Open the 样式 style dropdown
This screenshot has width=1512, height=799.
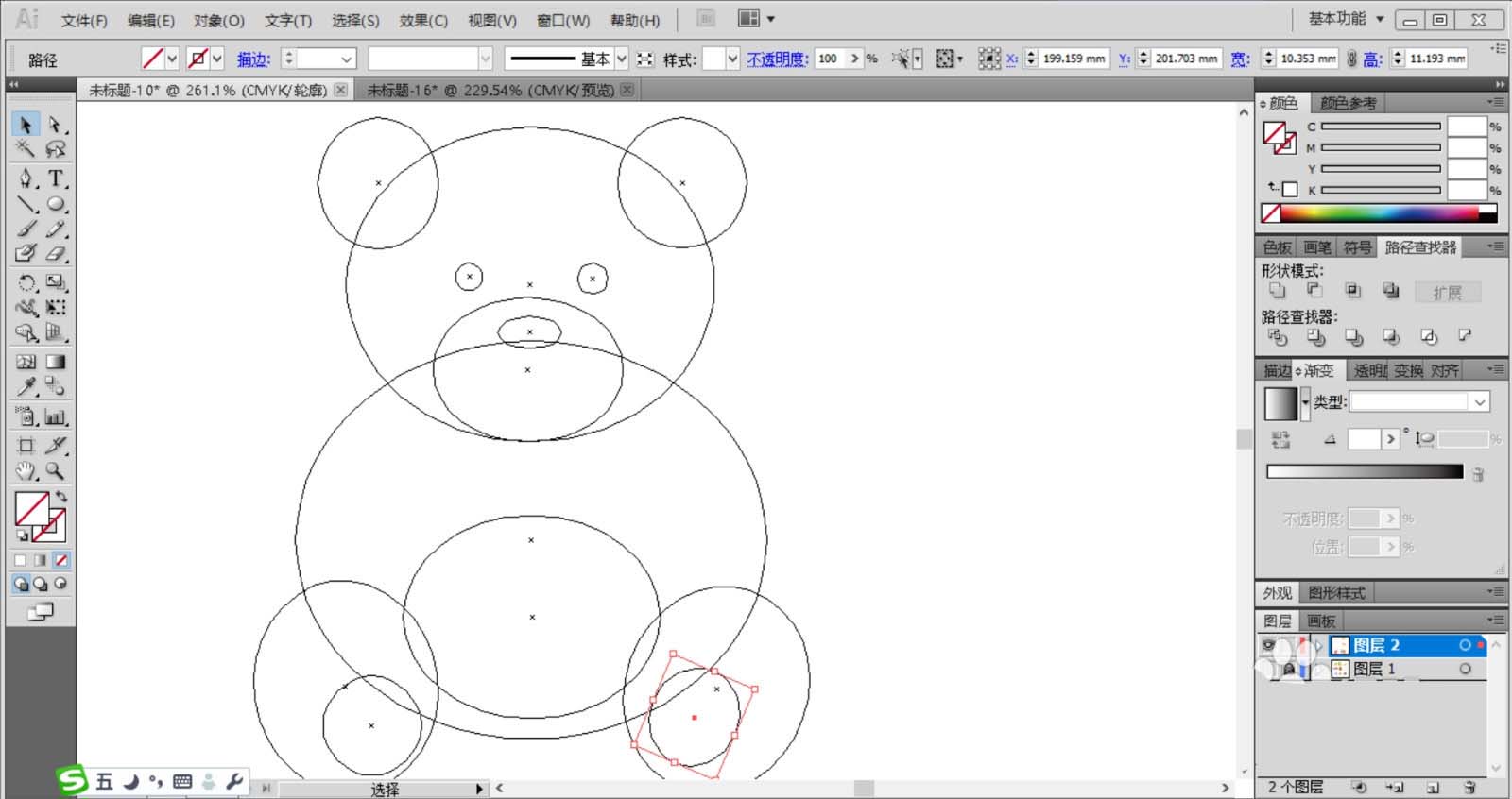pyautogui.click(x=732, y=59)
